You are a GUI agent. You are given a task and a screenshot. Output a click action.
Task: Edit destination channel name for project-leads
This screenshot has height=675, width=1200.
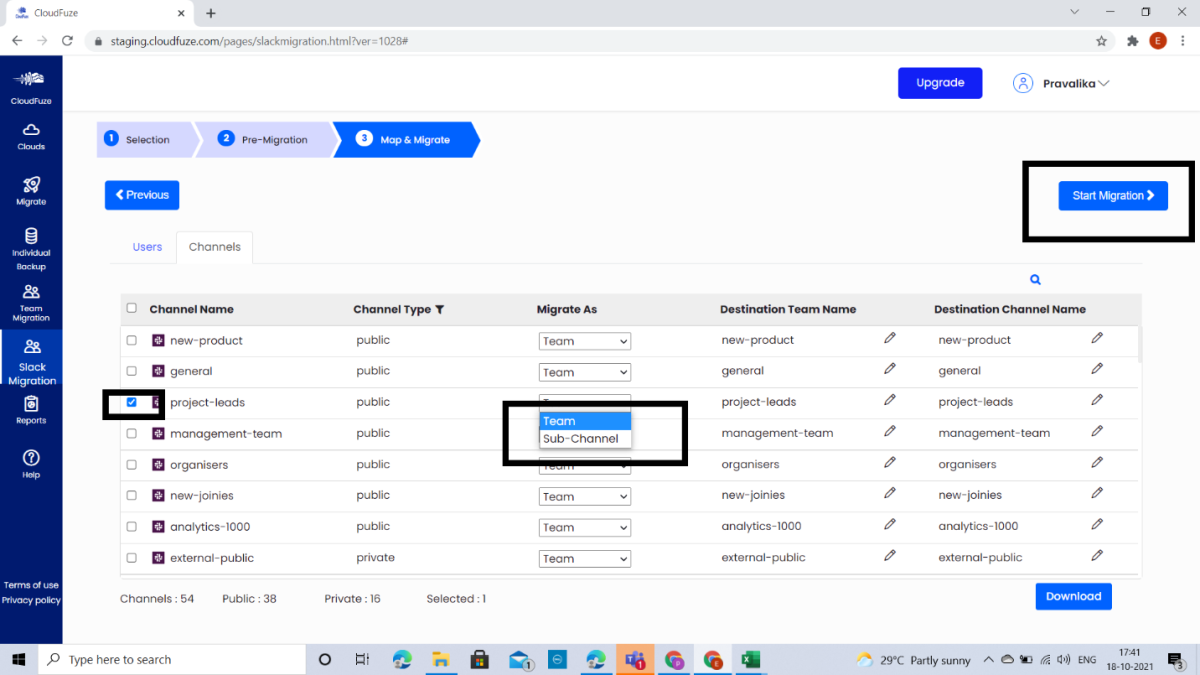(x=1097, y=401)
